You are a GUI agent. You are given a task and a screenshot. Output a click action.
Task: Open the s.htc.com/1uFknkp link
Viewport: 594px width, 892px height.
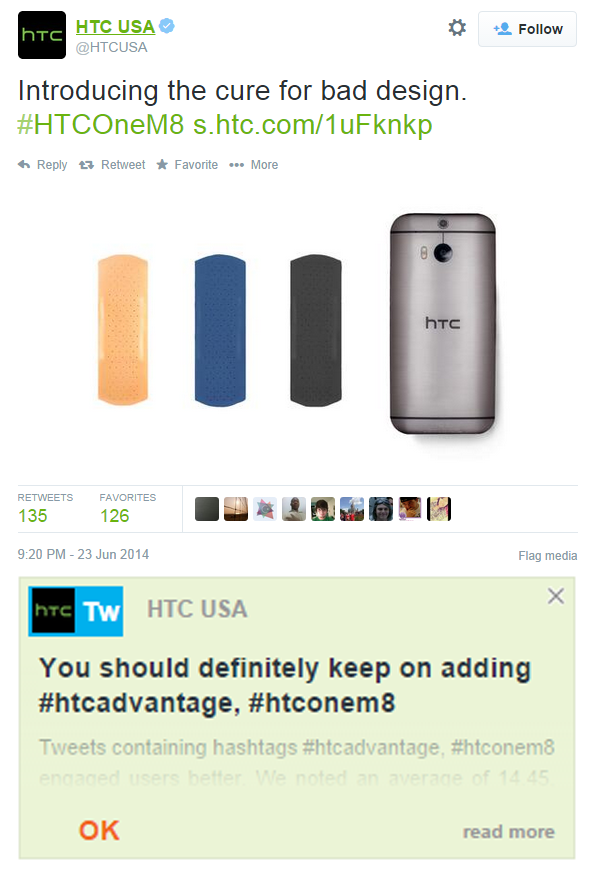pyautogui.click(x=312, y=125)
